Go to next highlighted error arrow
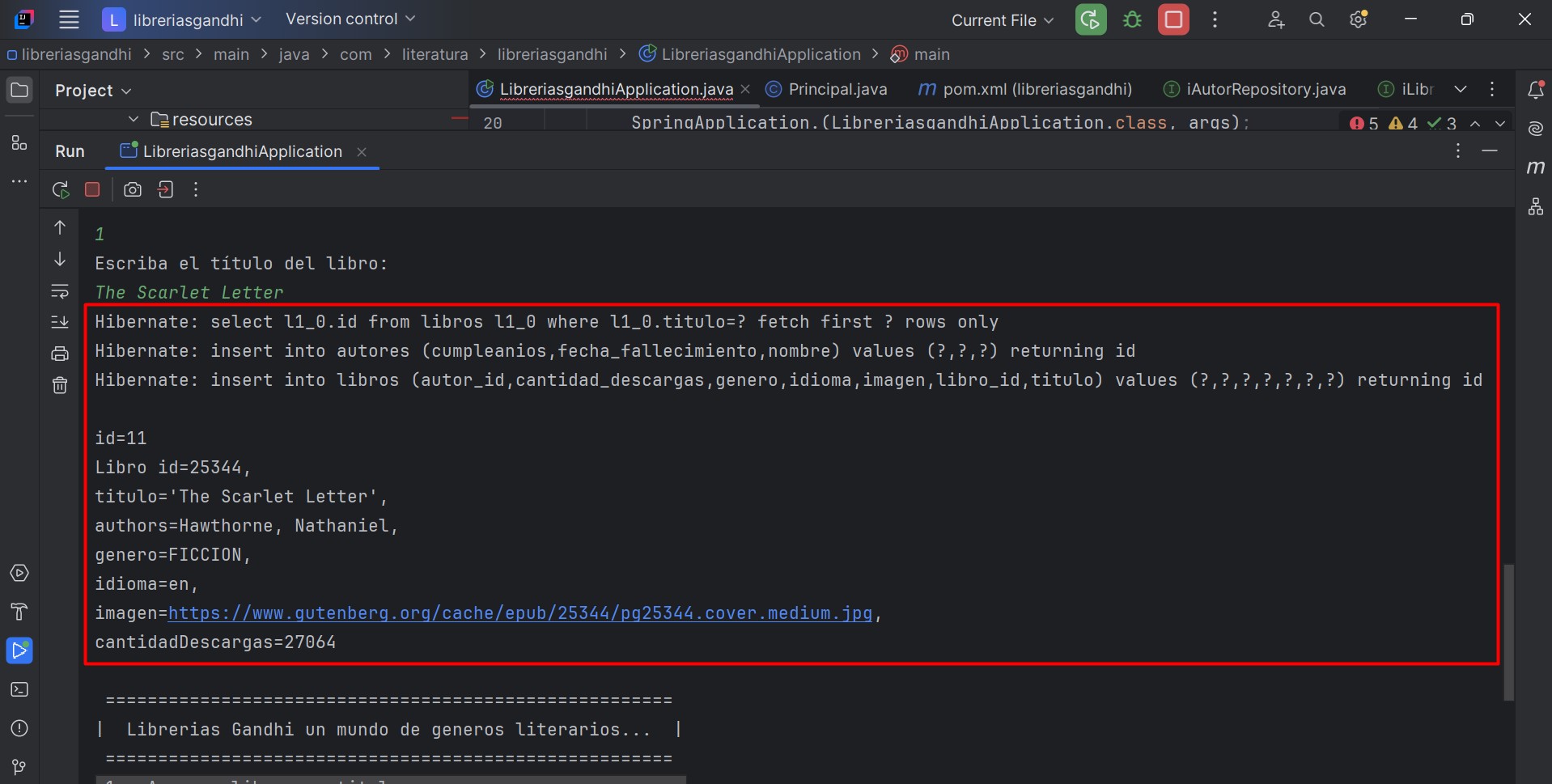This screenshot has height=784, width=1552. click(1500, 123)
